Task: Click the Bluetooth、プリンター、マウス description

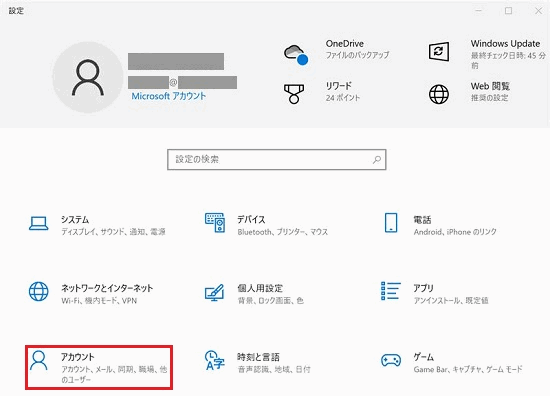Action: [x=283, y=232]
